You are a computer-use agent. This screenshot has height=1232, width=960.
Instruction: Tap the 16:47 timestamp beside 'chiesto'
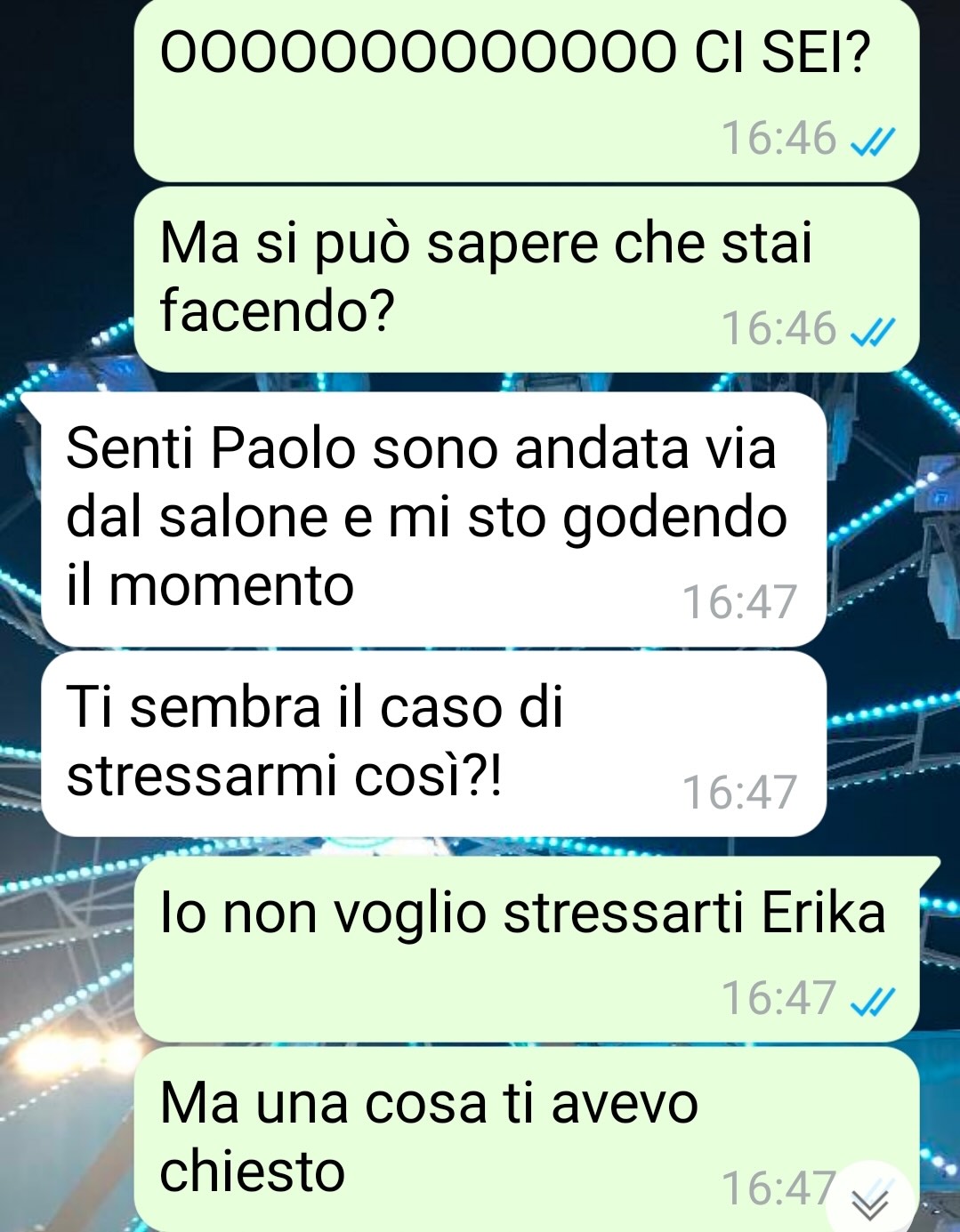pyautogui.click(x=778, y=1188)
